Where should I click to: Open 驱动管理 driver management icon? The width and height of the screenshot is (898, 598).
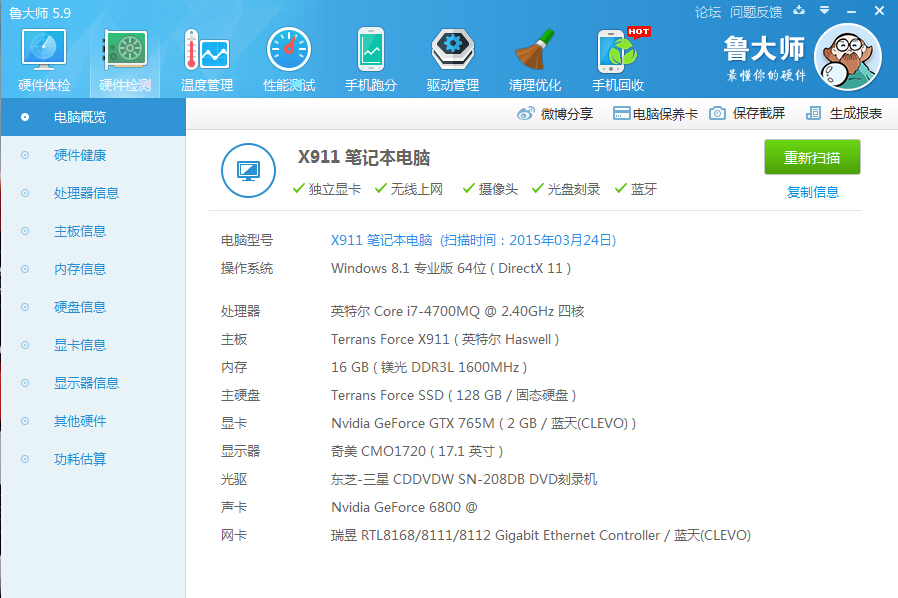[x=452, y=60]
